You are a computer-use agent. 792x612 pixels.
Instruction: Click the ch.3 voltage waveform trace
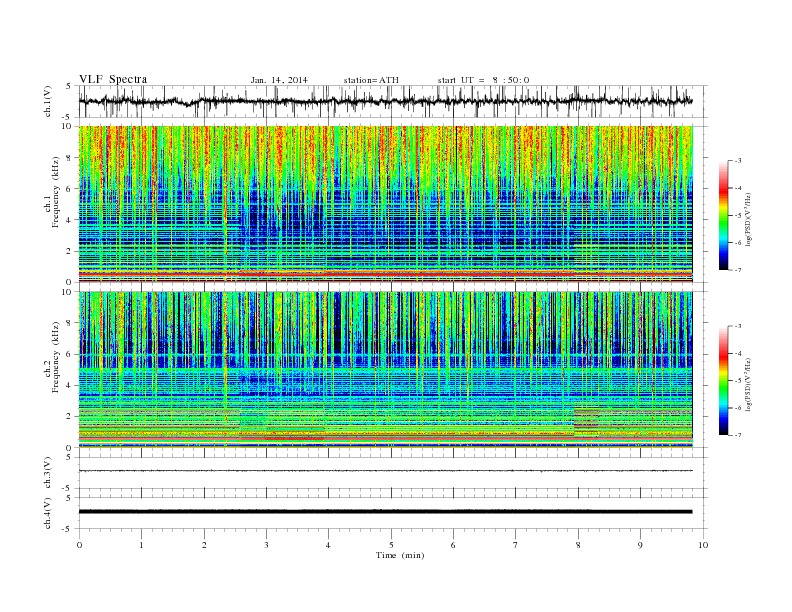(385, 471)
